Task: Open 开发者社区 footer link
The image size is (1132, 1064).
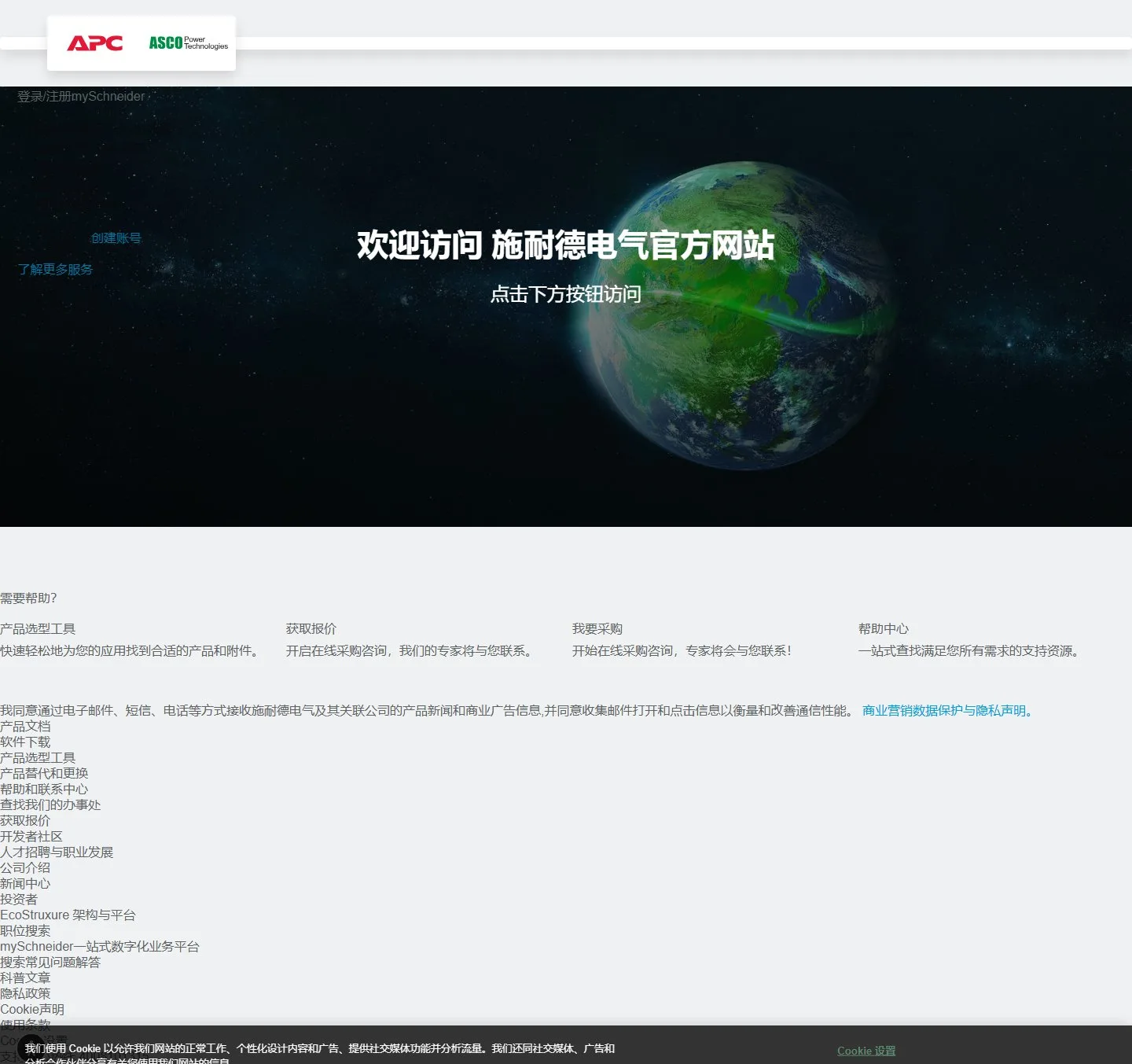Action: (x=31, y=836)
